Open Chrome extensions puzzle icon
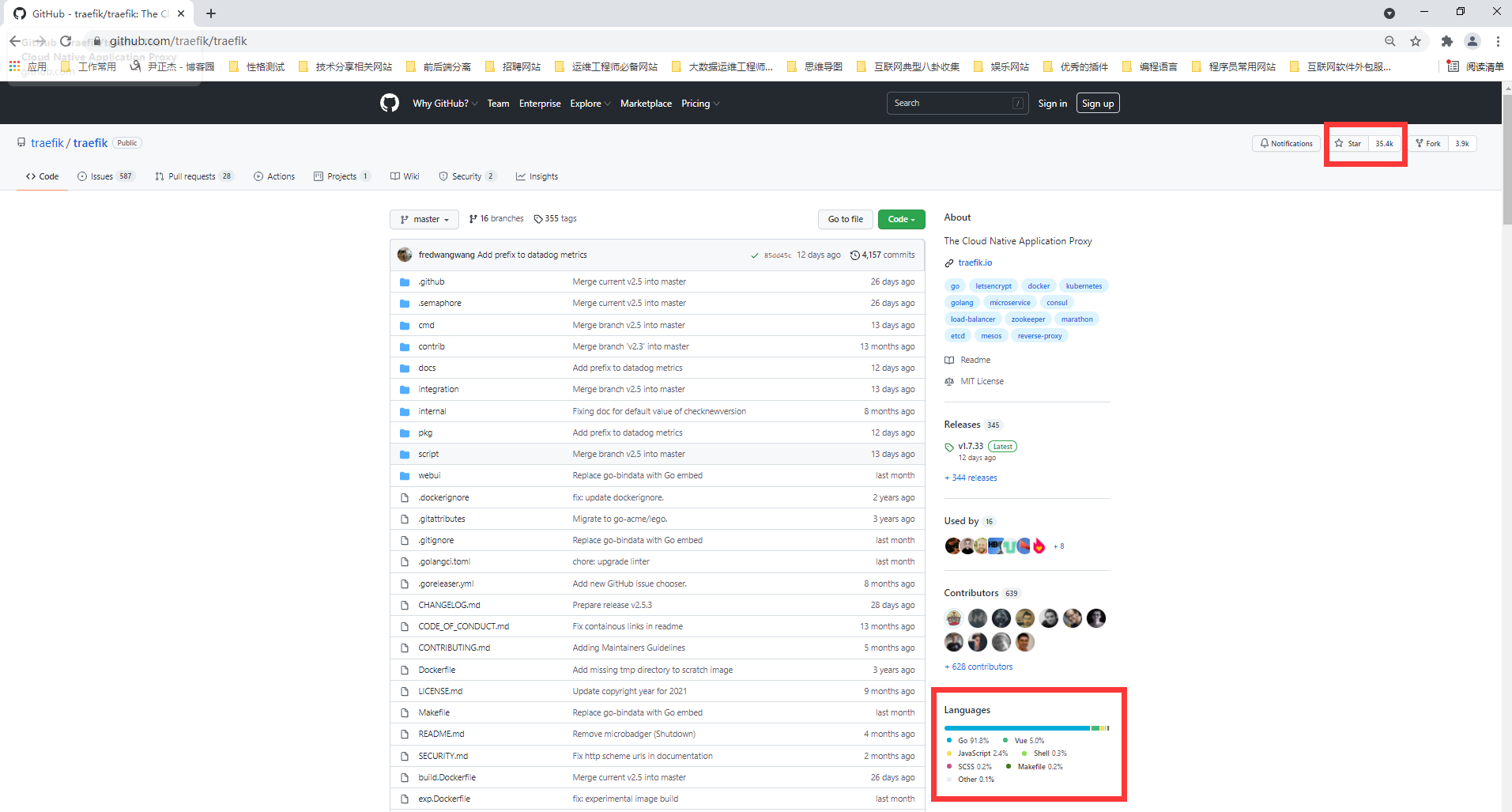Viewport: 1512px width, 812px height. pos(1446,41)
